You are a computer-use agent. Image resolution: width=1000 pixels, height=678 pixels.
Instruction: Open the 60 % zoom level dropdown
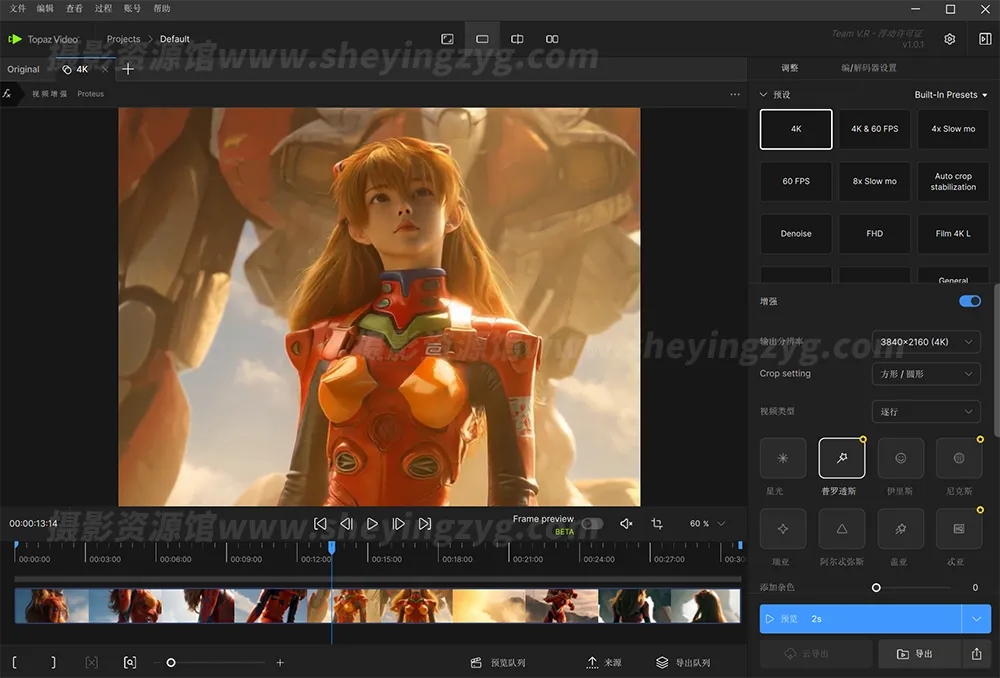click(707, 523)
